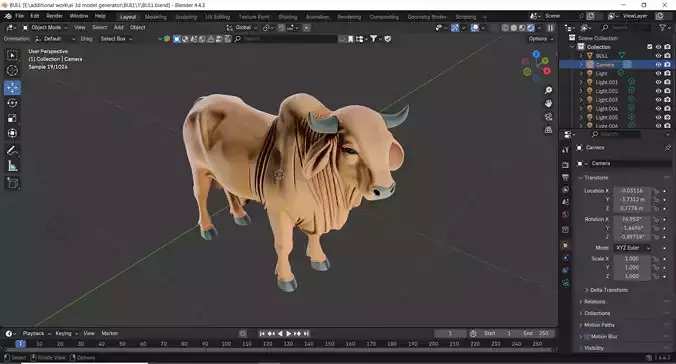
Task: Select the Move tool
Action: [12, 88]
